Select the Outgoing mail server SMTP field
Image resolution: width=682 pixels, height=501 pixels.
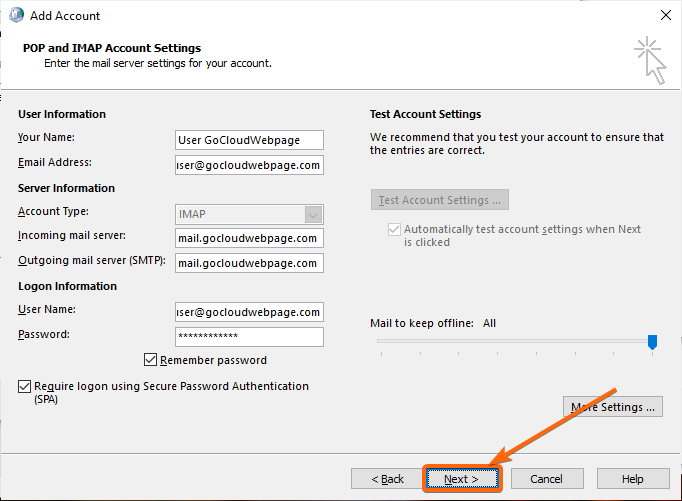coord(249,263)
